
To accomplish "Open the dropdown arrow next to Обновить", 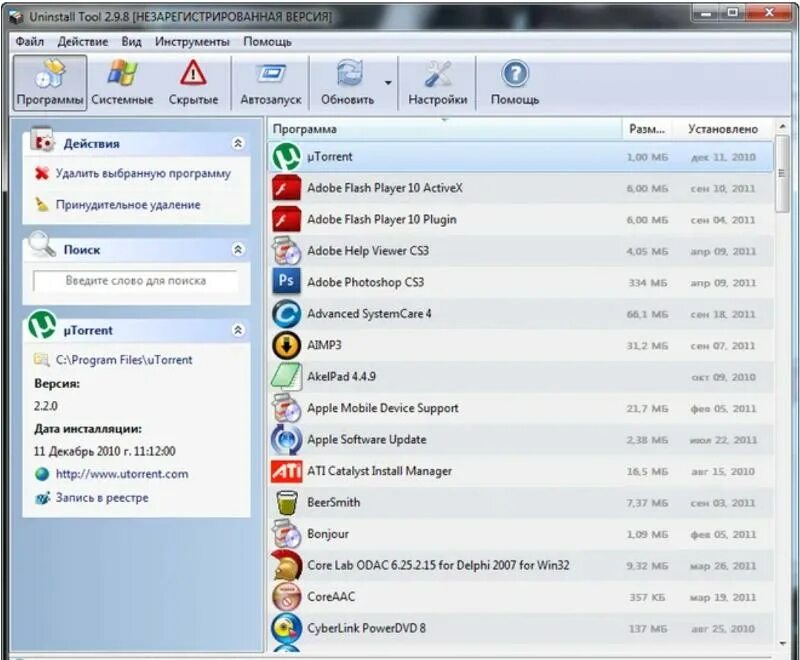I will (x=388, y=83).
